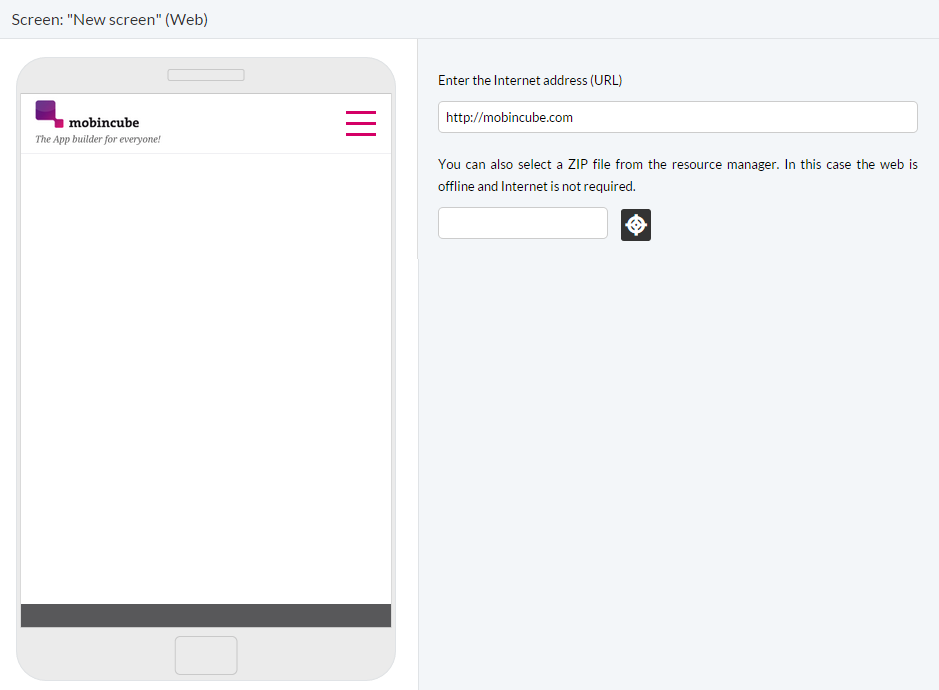The width and height of the screenshot is (939, 690).
Task: Click the empty ZIP file input box
Action: pos(523,223)
